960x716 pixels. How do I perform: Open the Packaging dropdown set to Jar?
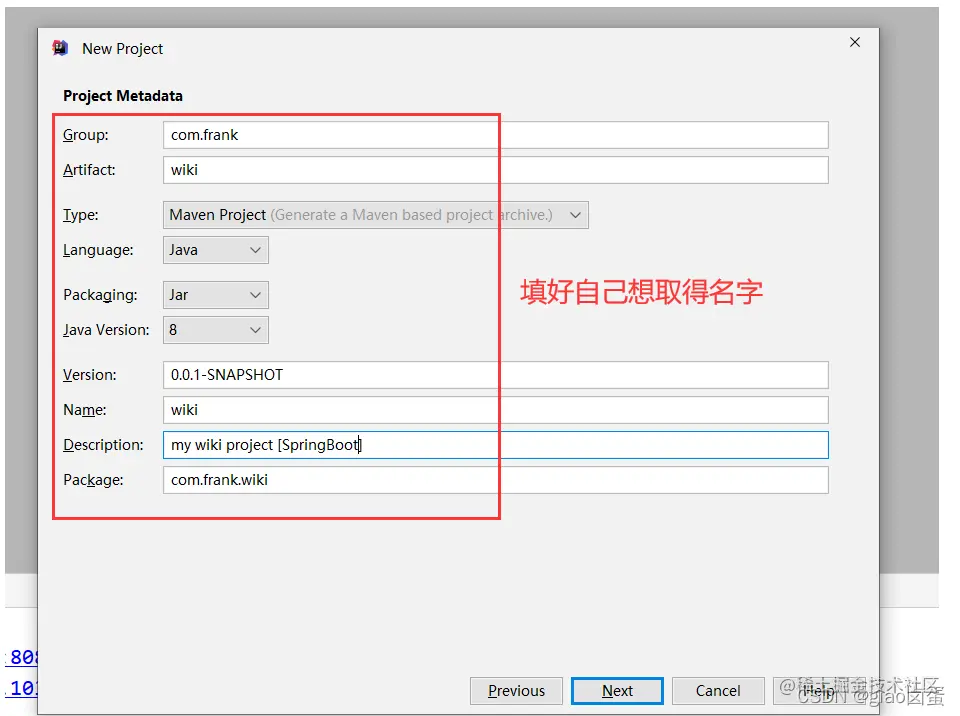216,295
